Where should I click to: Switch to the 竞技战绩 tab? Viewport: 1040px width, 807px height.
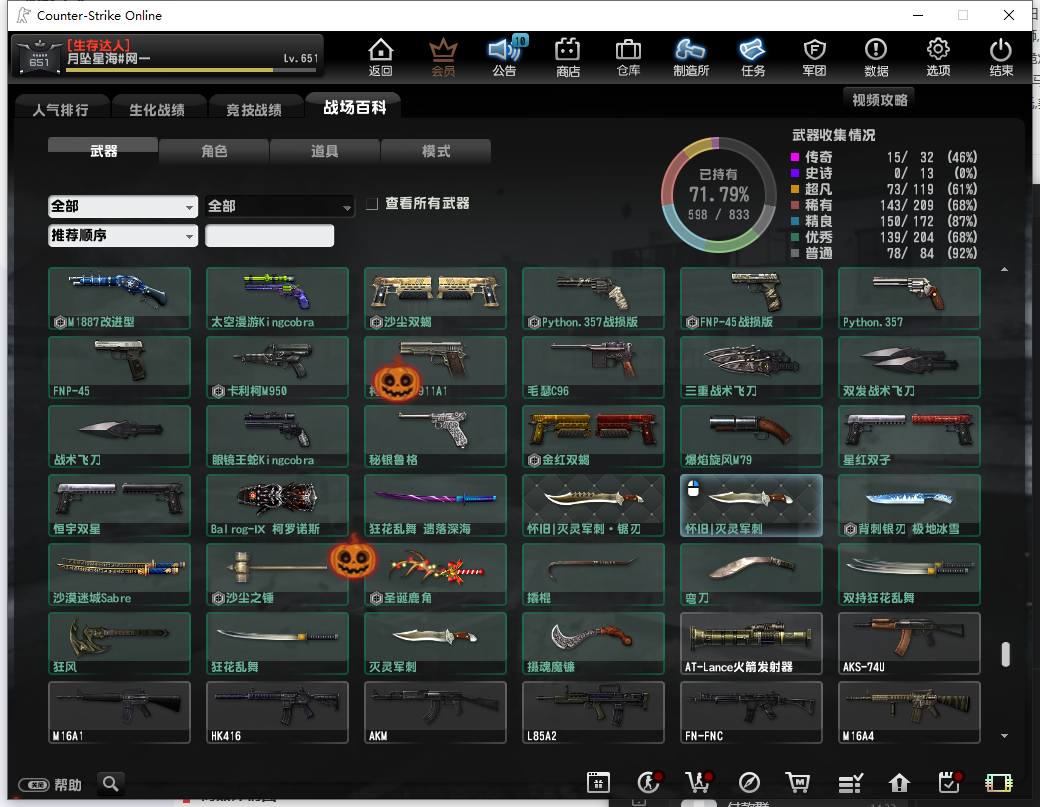click(x=254, y=109)
